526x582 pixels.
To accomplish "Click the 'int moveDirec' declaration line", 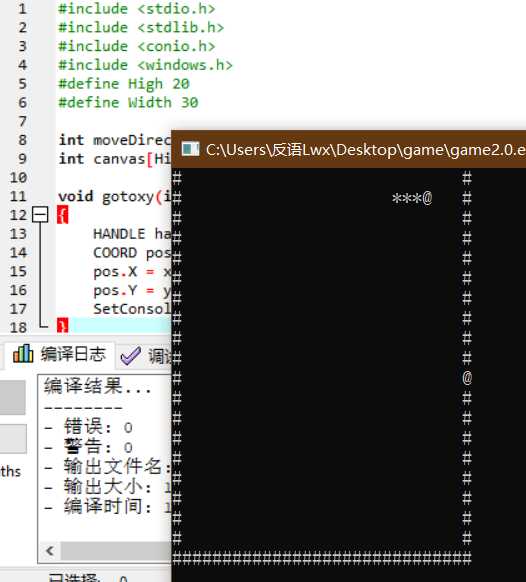I will tap(115, 140).
